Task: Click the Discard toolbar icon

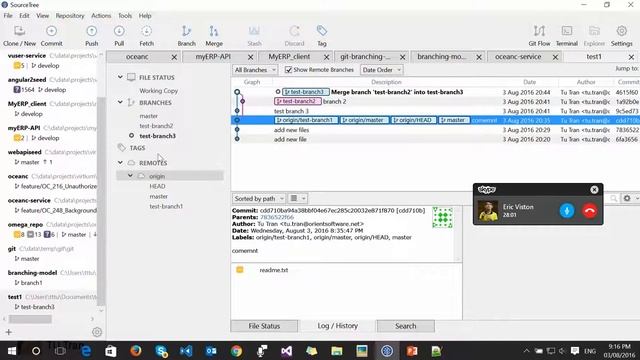Action: tap(294, 31)
